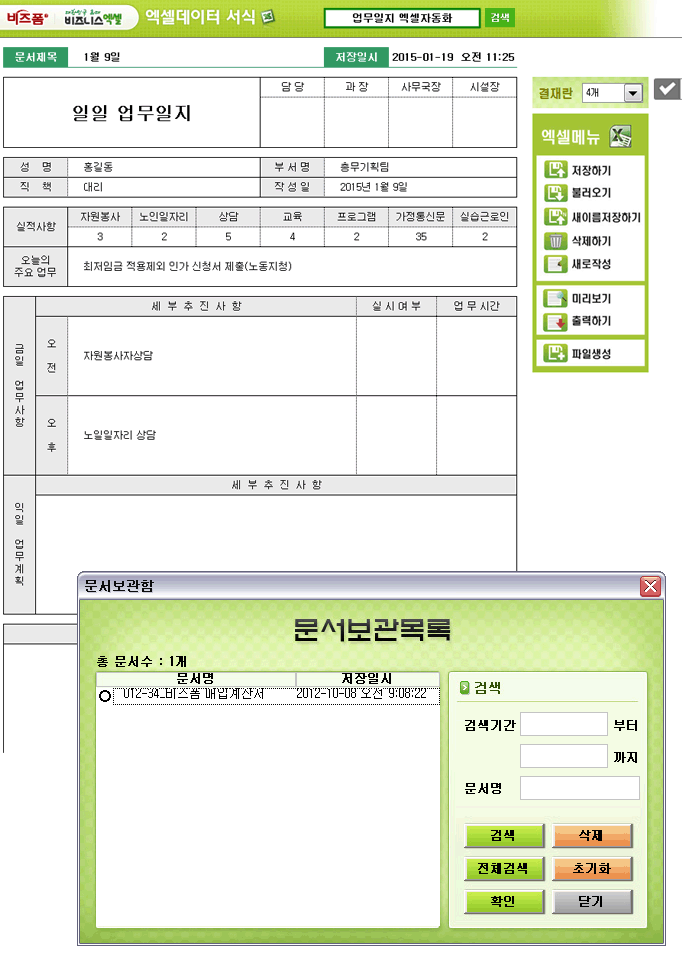The height and width of the screenshot is (962, 682).
Task: Open 저장하기 in the Excel menu
Action: [x=591, y=171]
